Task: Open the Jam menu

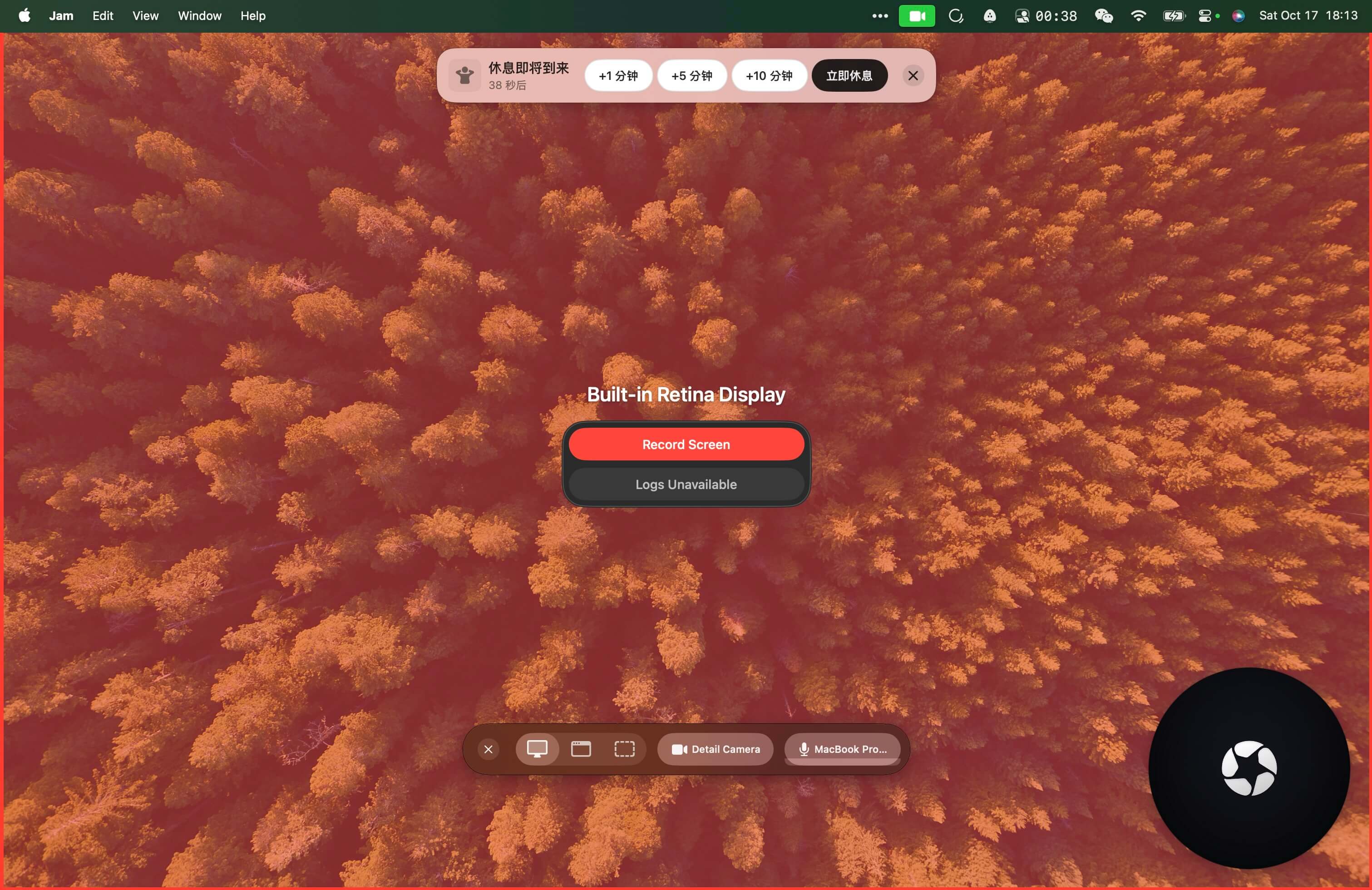Action: click(61, 15)
